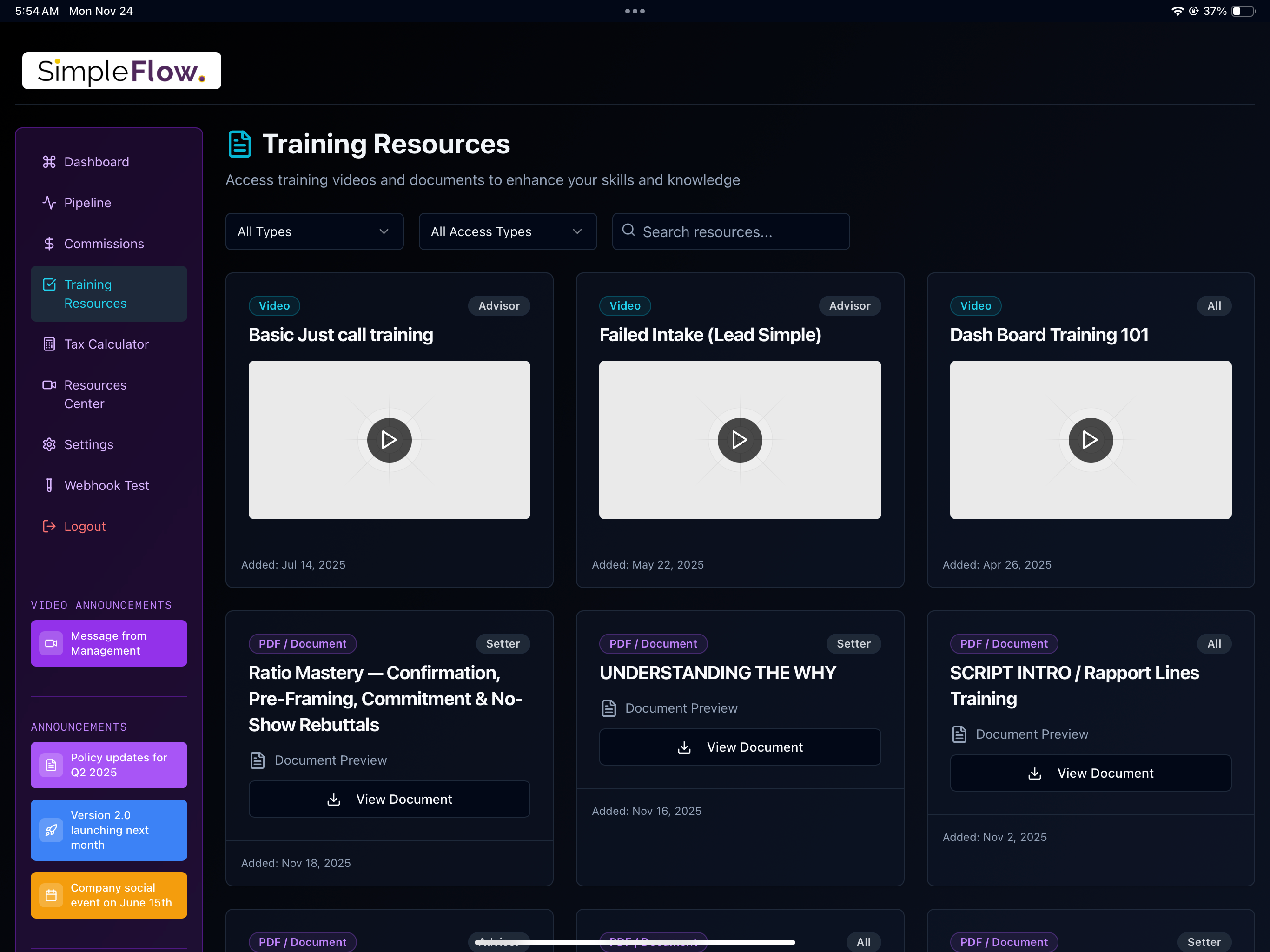Click PDF / Document tag on UNDERSTANDING THE WHY
The image size is (1270, 952).
click(653, 644)
